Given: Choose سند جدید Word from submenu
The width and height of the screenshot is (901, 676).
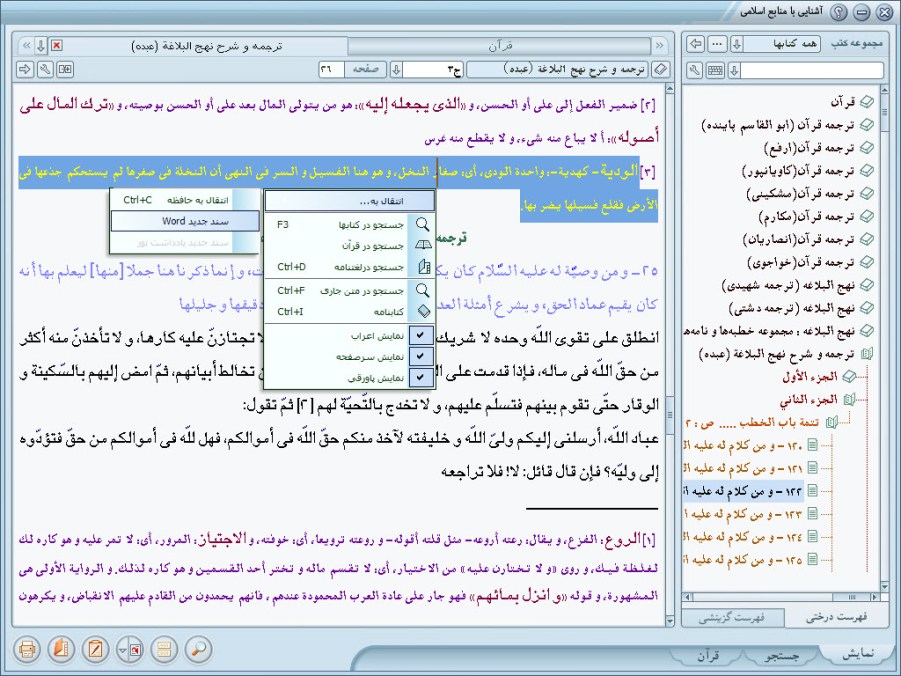Looking at the screenshot, I should [x=184, y=221].
